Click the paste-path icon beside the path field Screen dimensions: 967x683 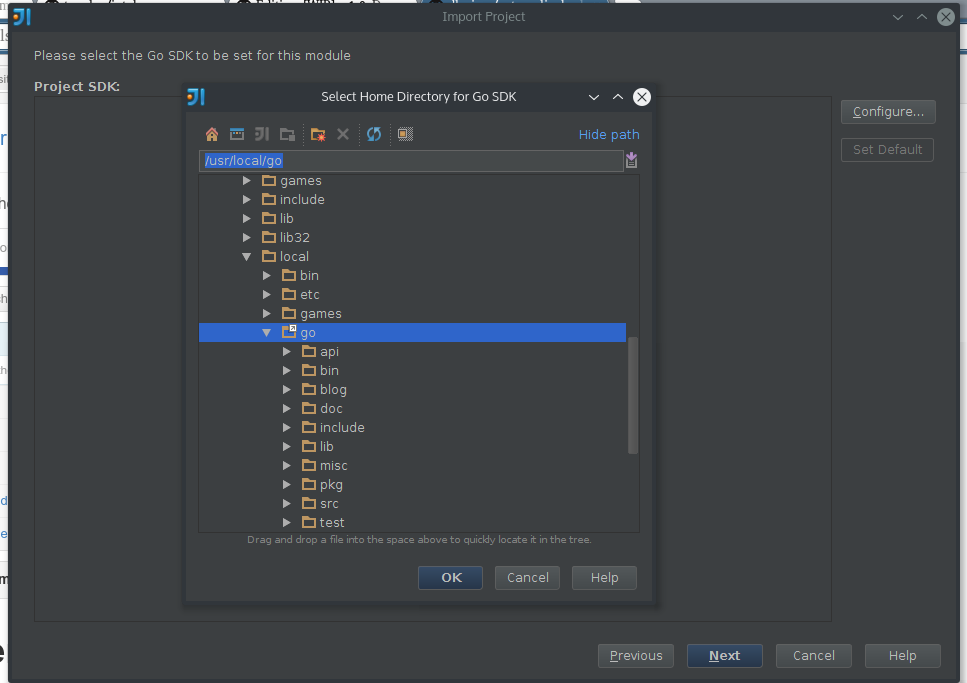[631, 159]
